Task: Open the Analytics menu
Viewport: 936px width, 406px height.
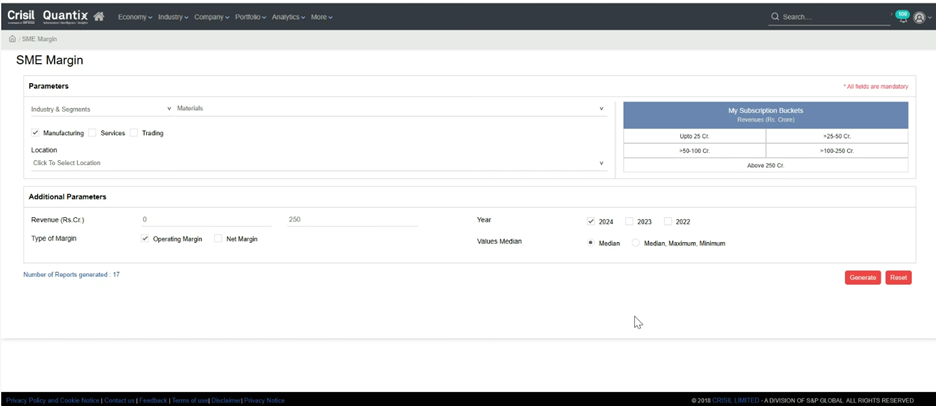Action: click(x=288, y=17)
